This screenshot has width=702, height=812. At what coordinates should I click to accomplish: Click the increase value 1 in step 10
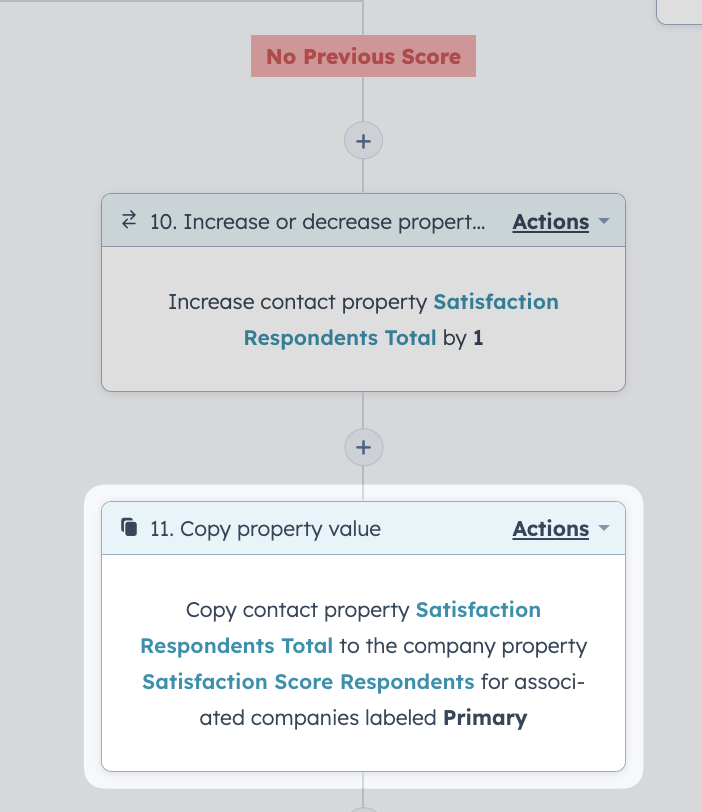478,338
